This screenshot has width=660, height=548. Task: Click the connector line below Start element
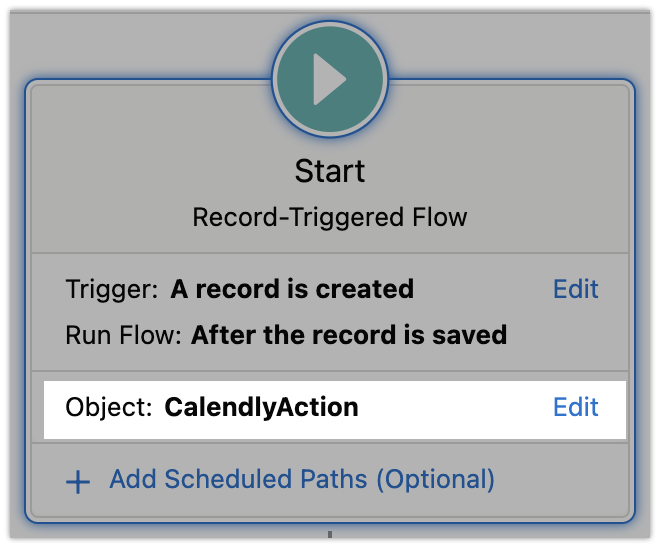click(329, 535)
